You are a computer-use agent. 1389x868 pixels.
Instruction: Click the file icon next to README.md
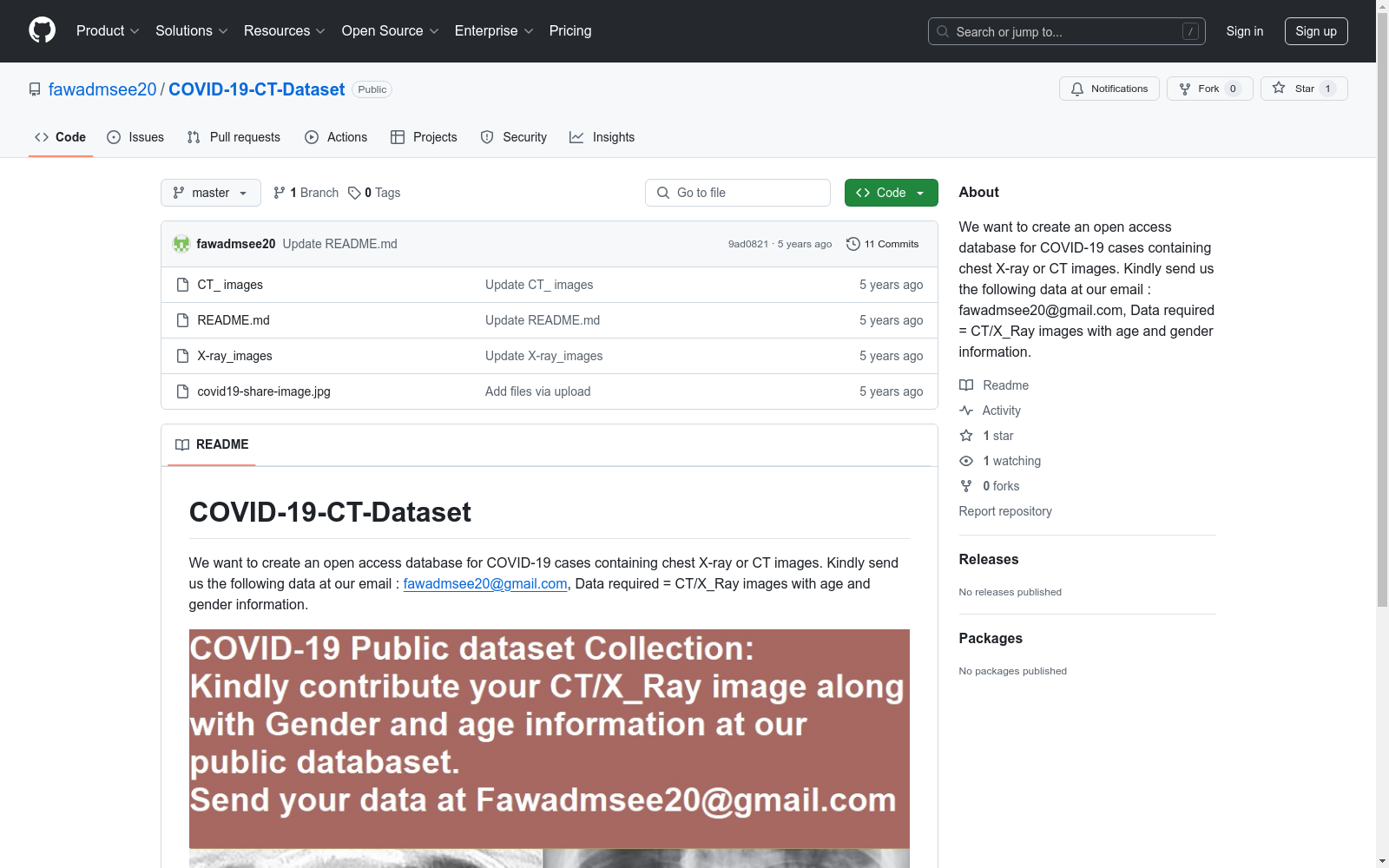click(182, 320)
